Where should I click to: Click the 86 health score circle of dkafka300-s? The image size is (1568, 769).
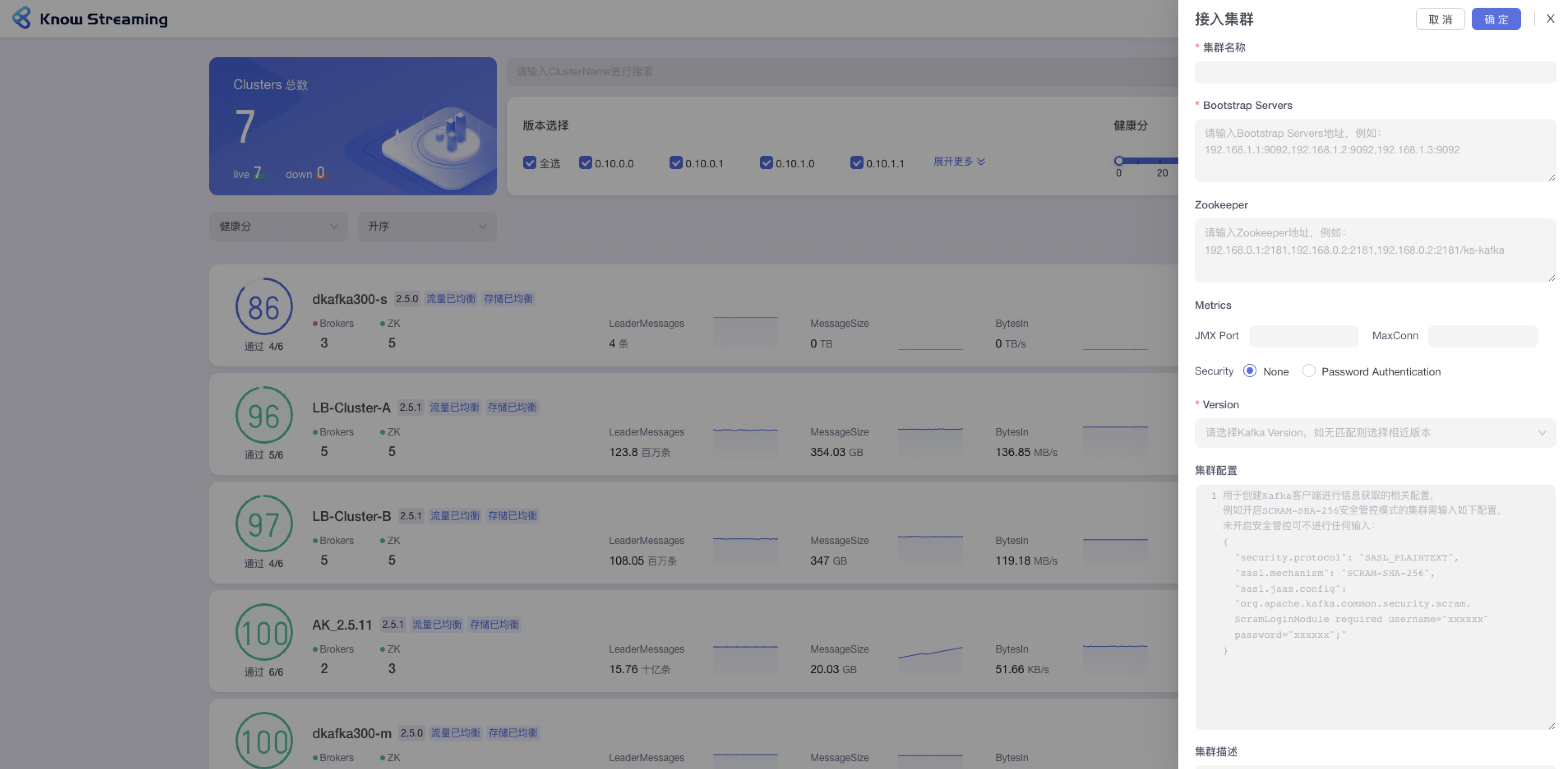click(x=263, y=307)
